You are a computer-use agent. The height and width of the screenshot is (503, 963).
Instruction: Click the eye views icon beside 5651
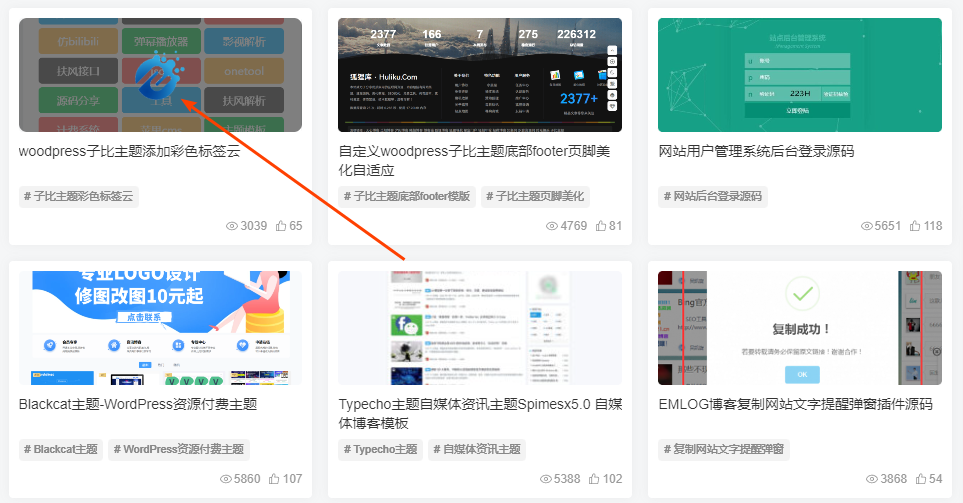867,226
